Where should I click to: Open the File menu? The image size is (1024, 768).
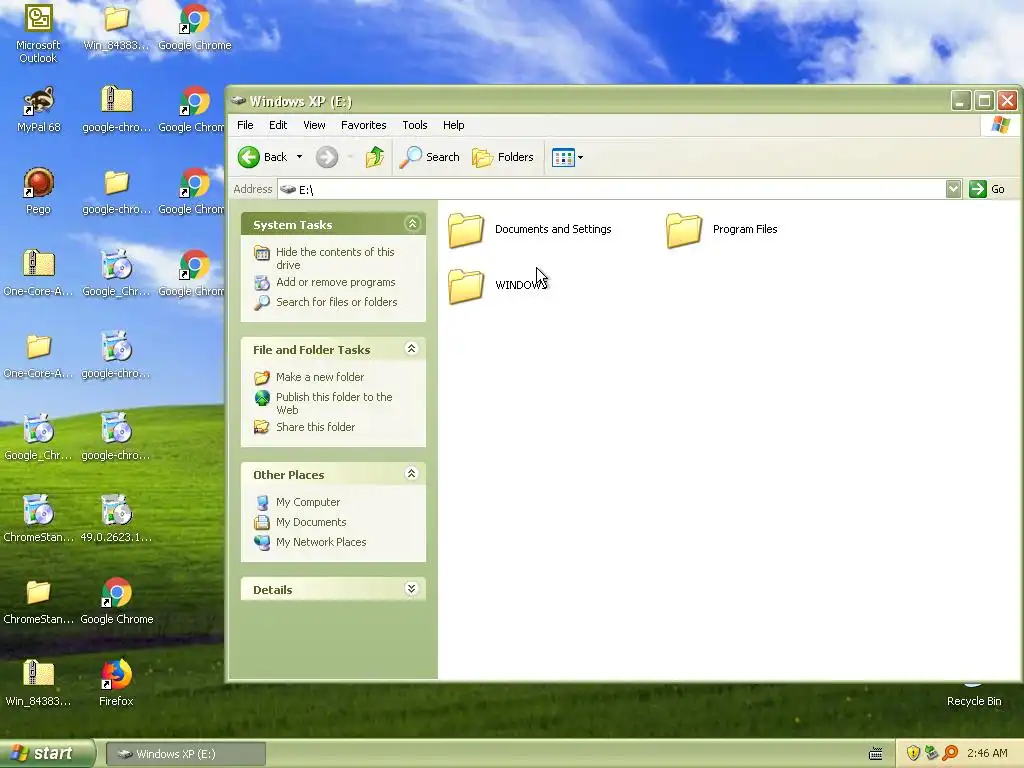(x=246, y=125)
